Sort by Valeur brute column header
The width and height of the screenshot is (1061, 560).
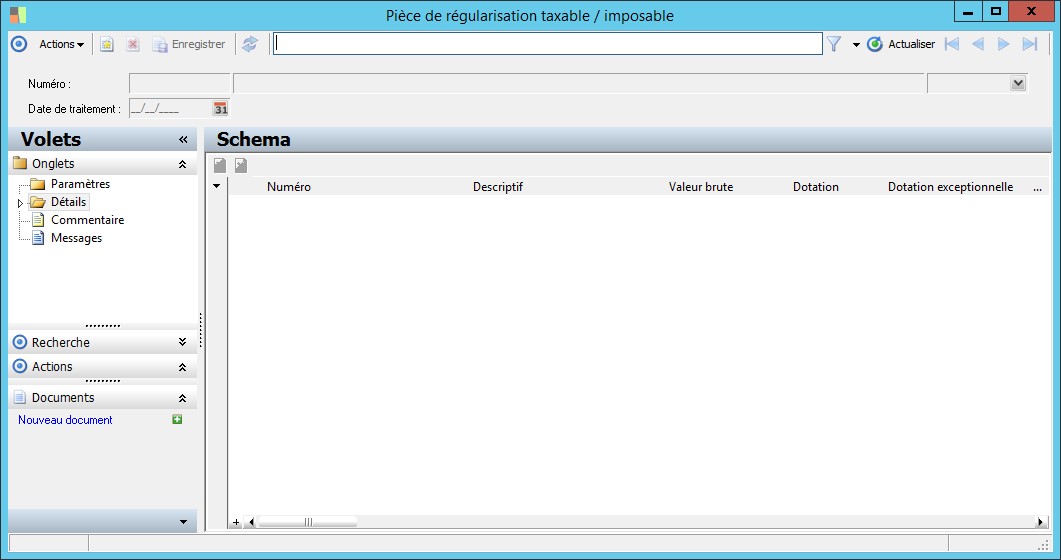tap(701, 187)
